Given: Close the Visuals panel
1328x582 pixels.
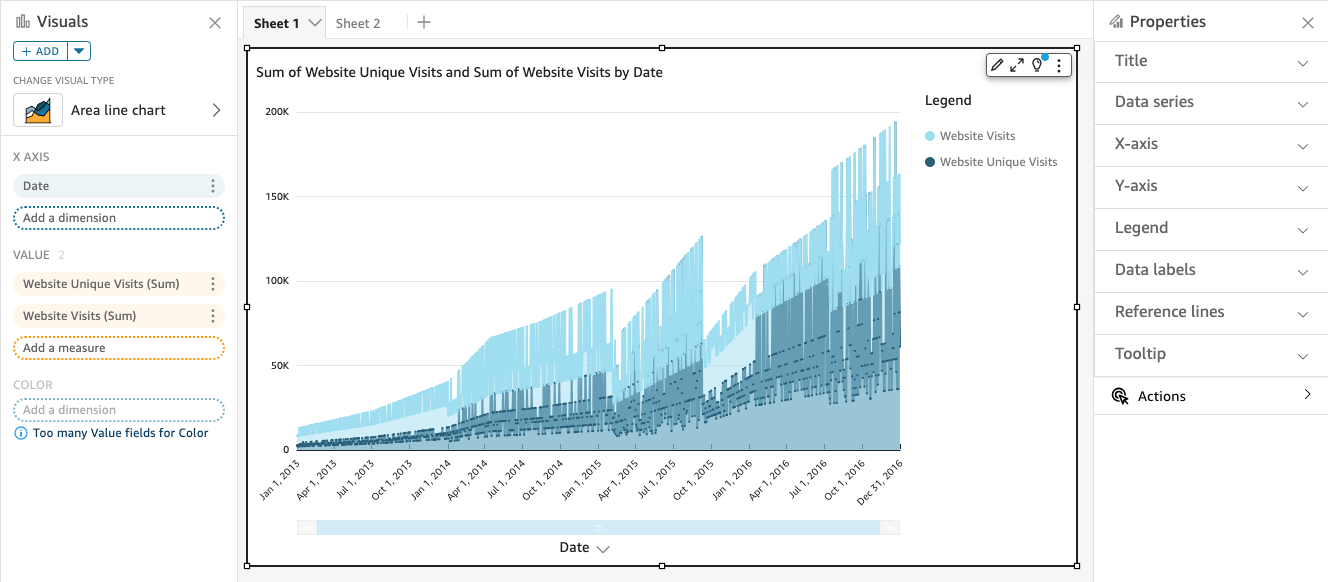Looking at the screenshot, I should 215,22.
